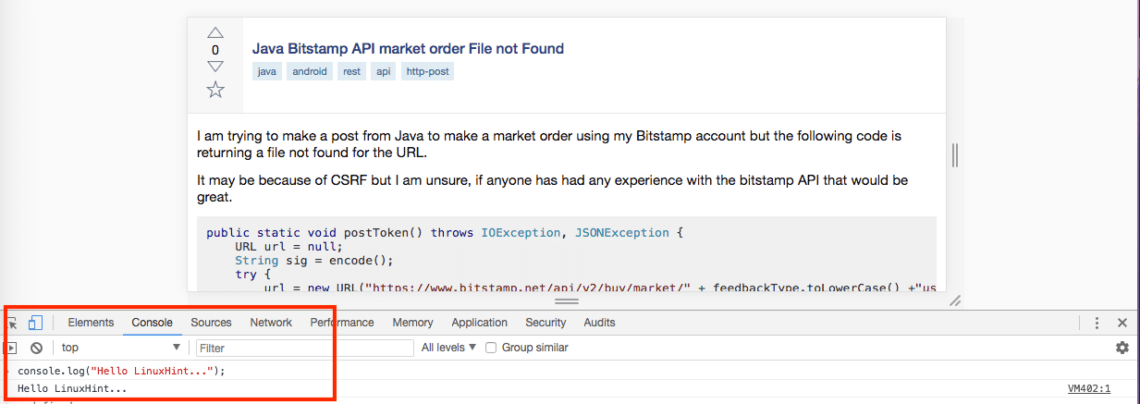Switch to the Elements tab
The width and height of the screenshot is (1140, 404).
[90, 323]
